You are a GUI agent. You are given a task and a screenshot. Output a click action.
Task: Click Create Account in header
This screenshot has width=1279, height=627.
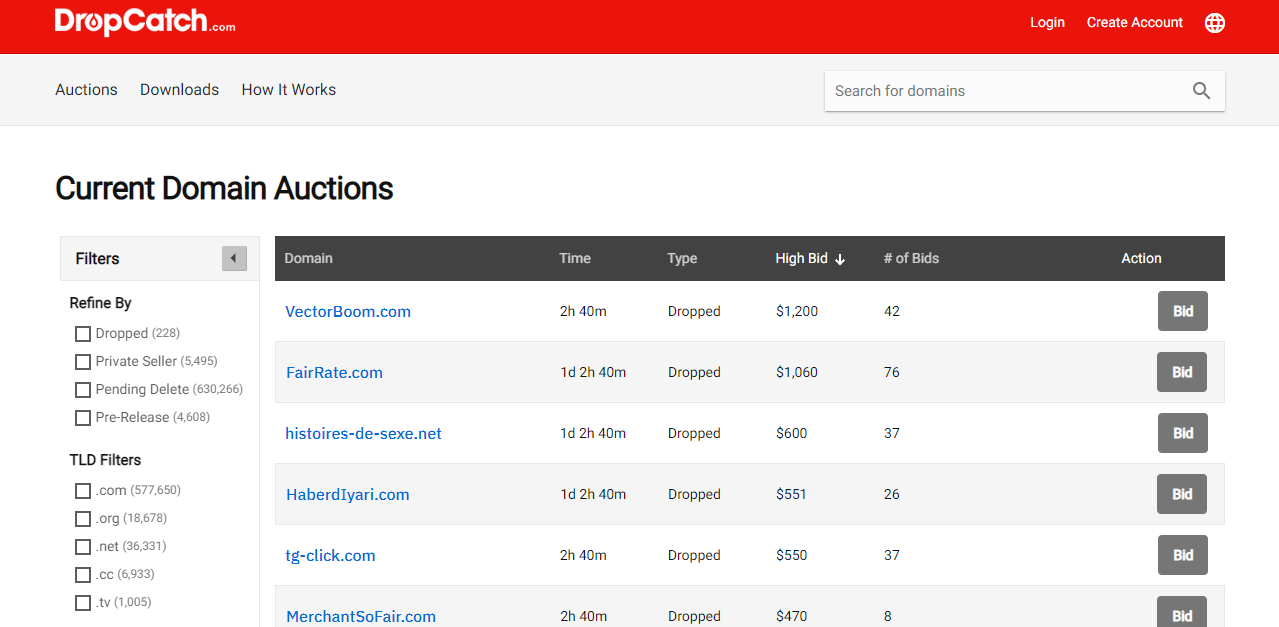pyautogui.click(x=1134, y=23)
